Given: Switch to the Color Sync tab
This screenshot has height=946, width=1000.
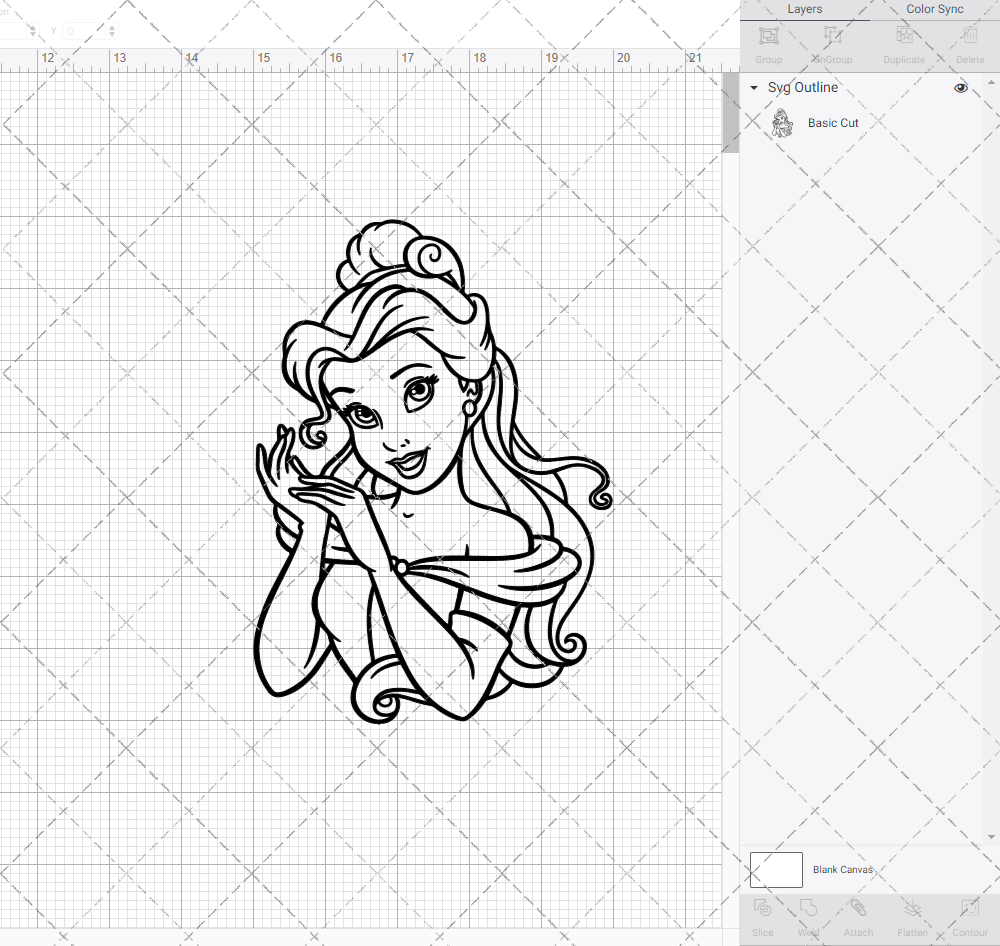Looking at the screenshot, I should click(934, 9).
